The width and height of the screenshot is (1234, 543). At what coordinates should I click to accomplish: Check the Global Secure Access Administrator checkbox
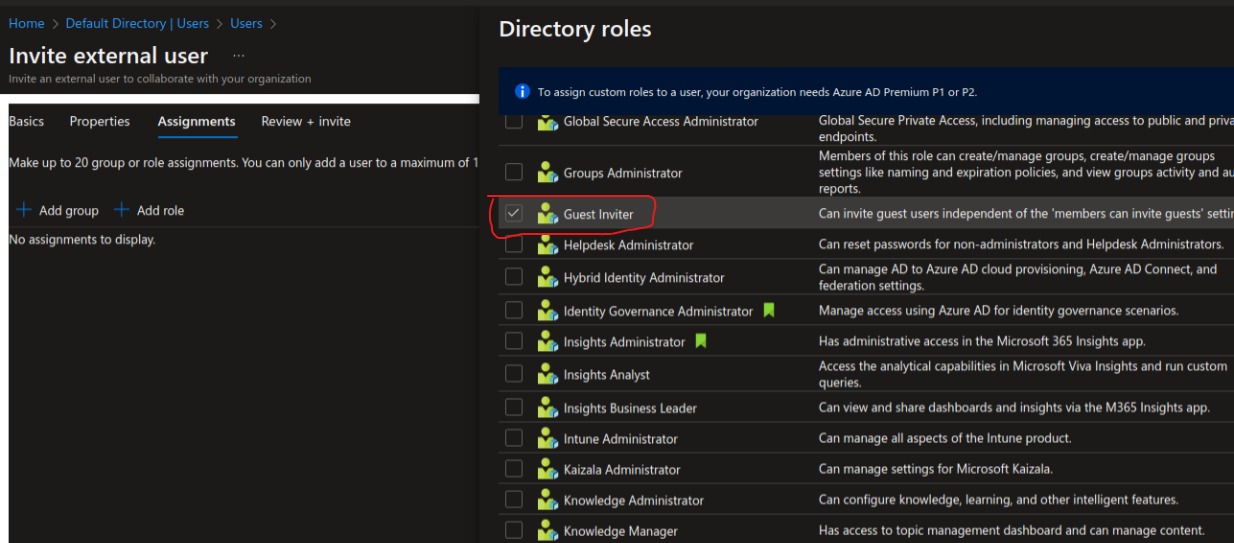pos(514,122)
